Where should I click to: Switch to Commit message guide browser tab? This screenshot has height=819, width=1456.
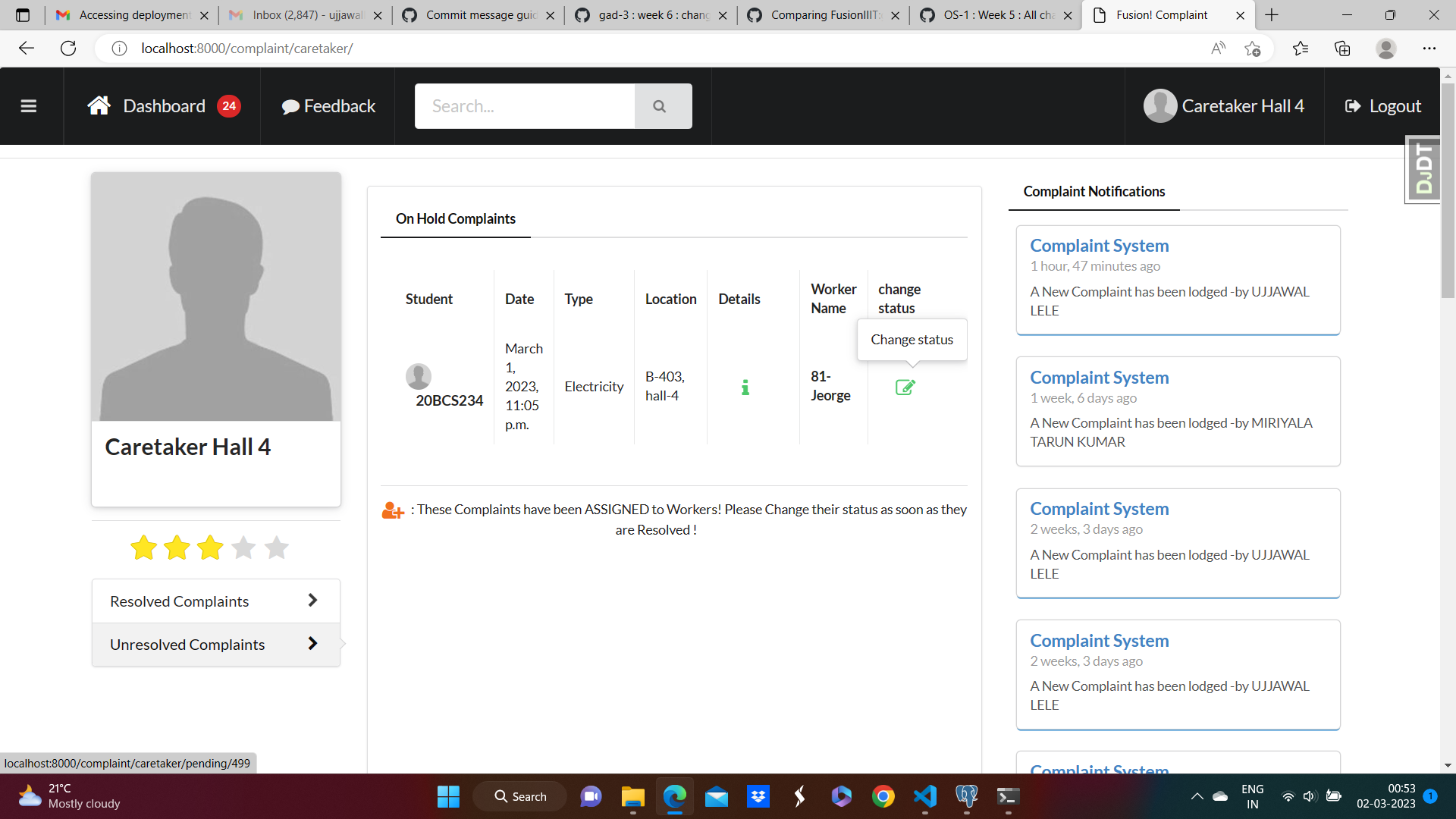(x=480, y=15)
